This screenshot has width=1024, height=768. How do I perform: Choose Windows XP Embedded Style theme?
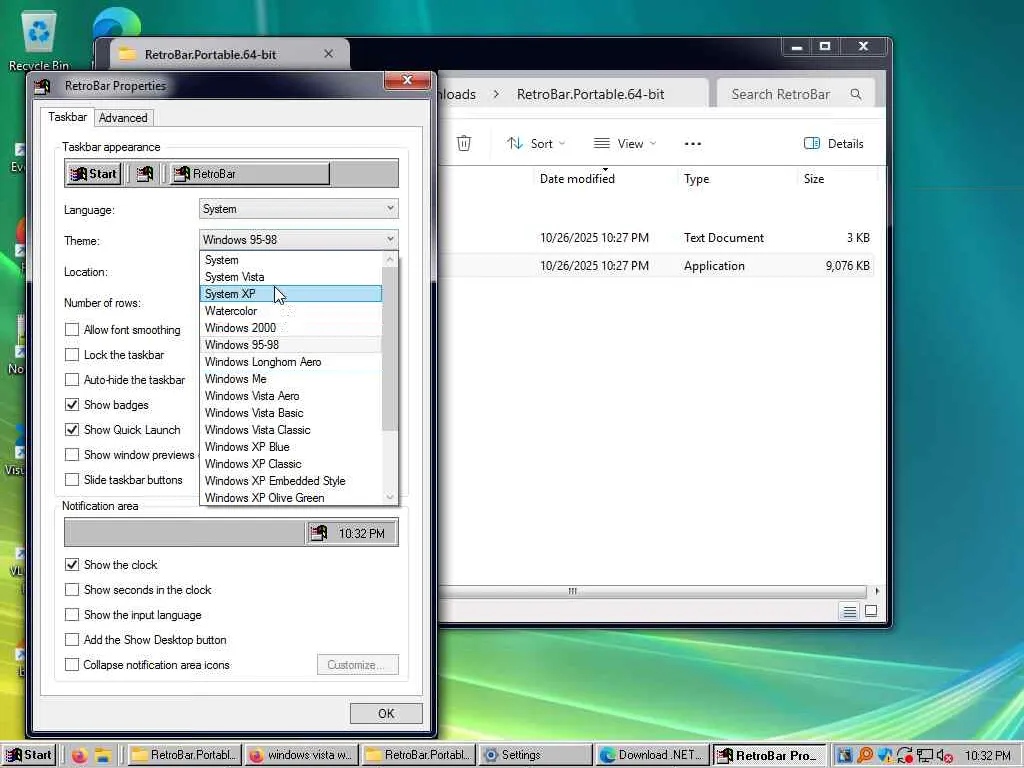click(291, 481)
